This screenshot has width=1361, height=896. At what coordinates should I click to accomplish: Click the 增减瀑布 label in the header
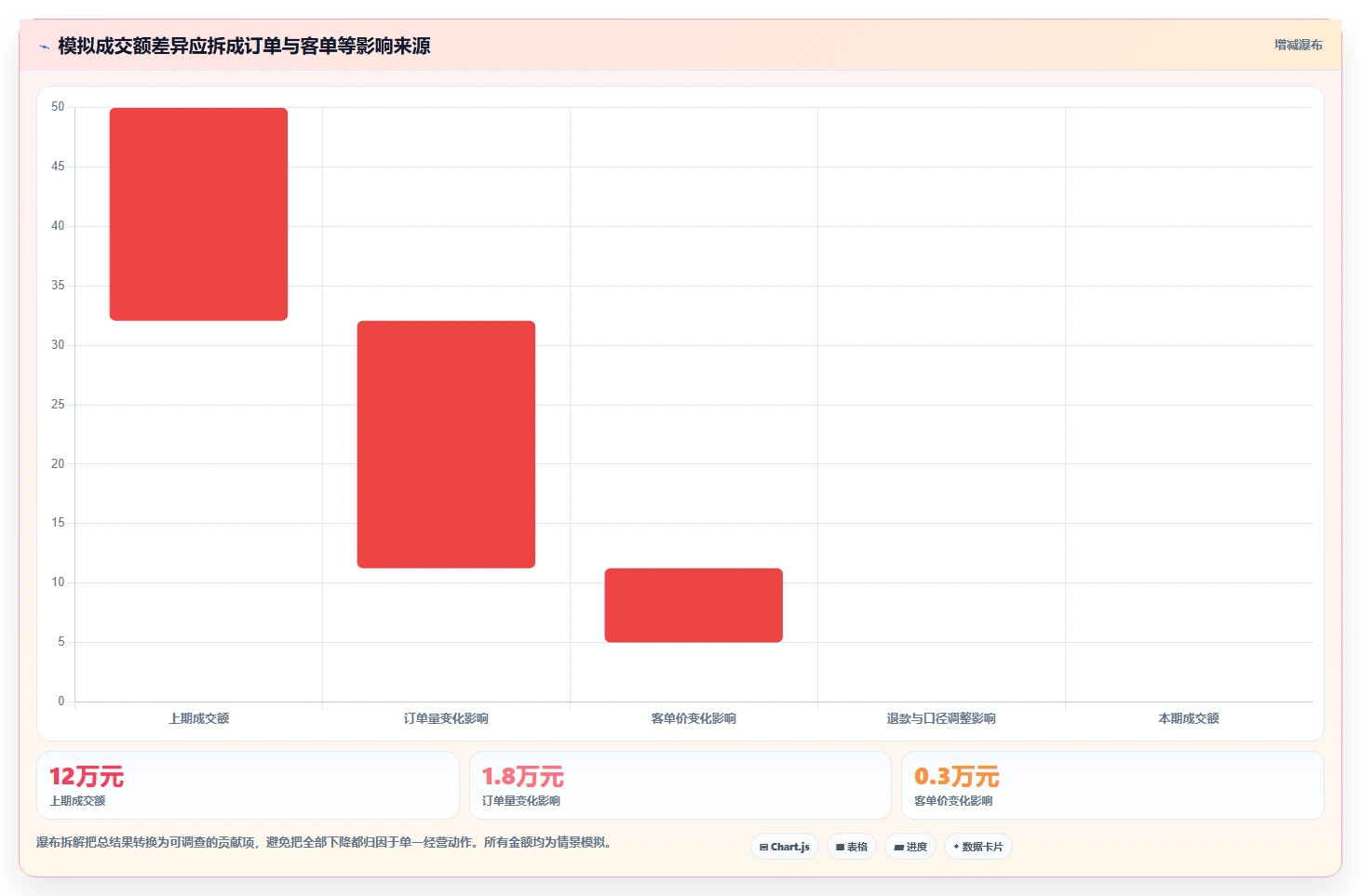tap(1298, 45)
